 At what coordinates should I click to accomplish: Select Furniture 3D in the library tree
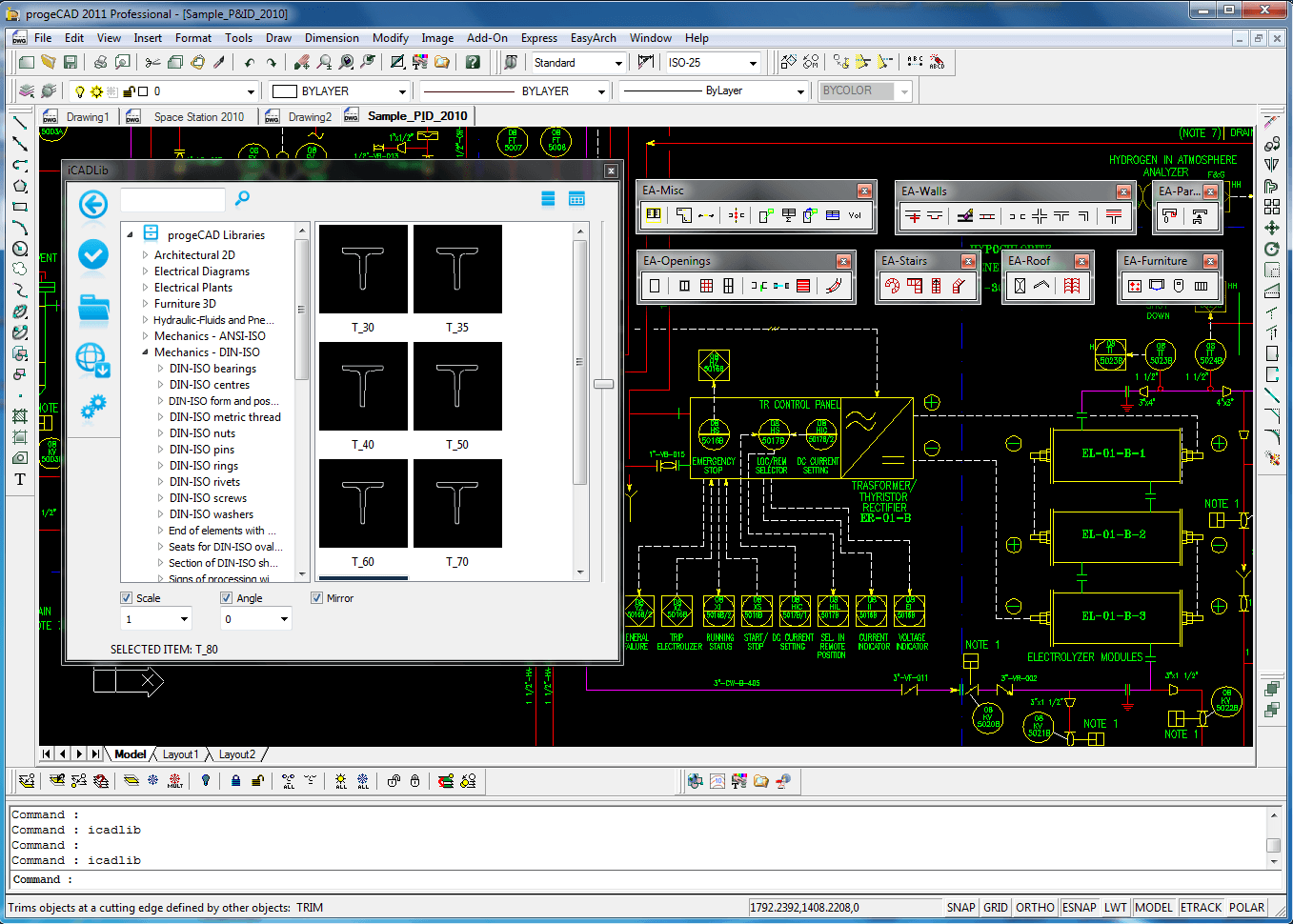[x=185, y=304]
